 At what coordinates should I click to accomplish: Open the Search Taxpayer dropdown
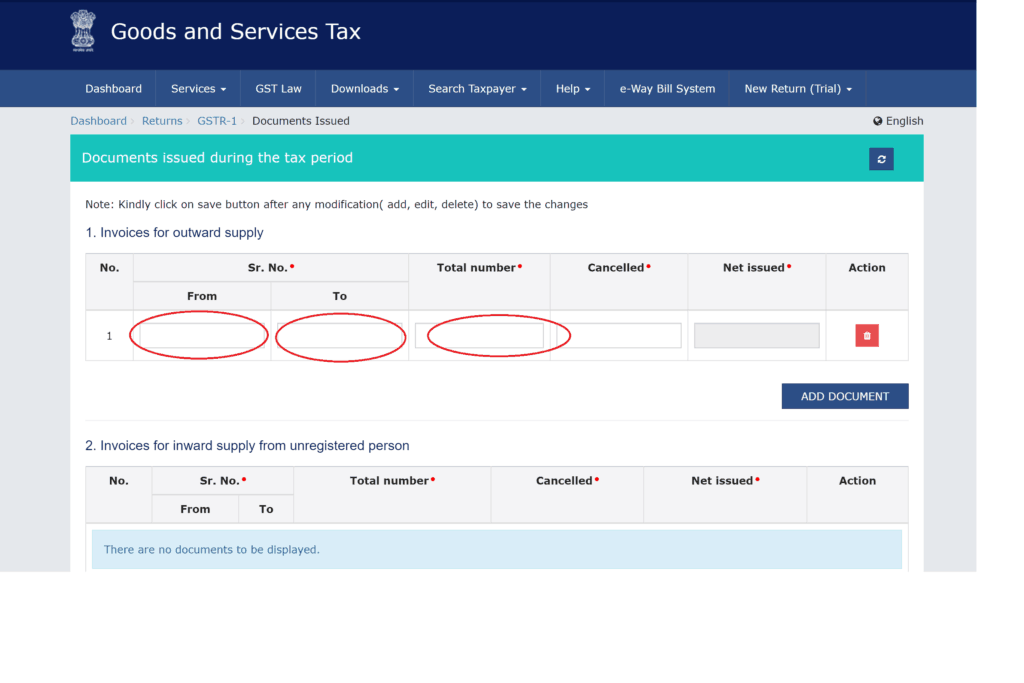point(477,89)
